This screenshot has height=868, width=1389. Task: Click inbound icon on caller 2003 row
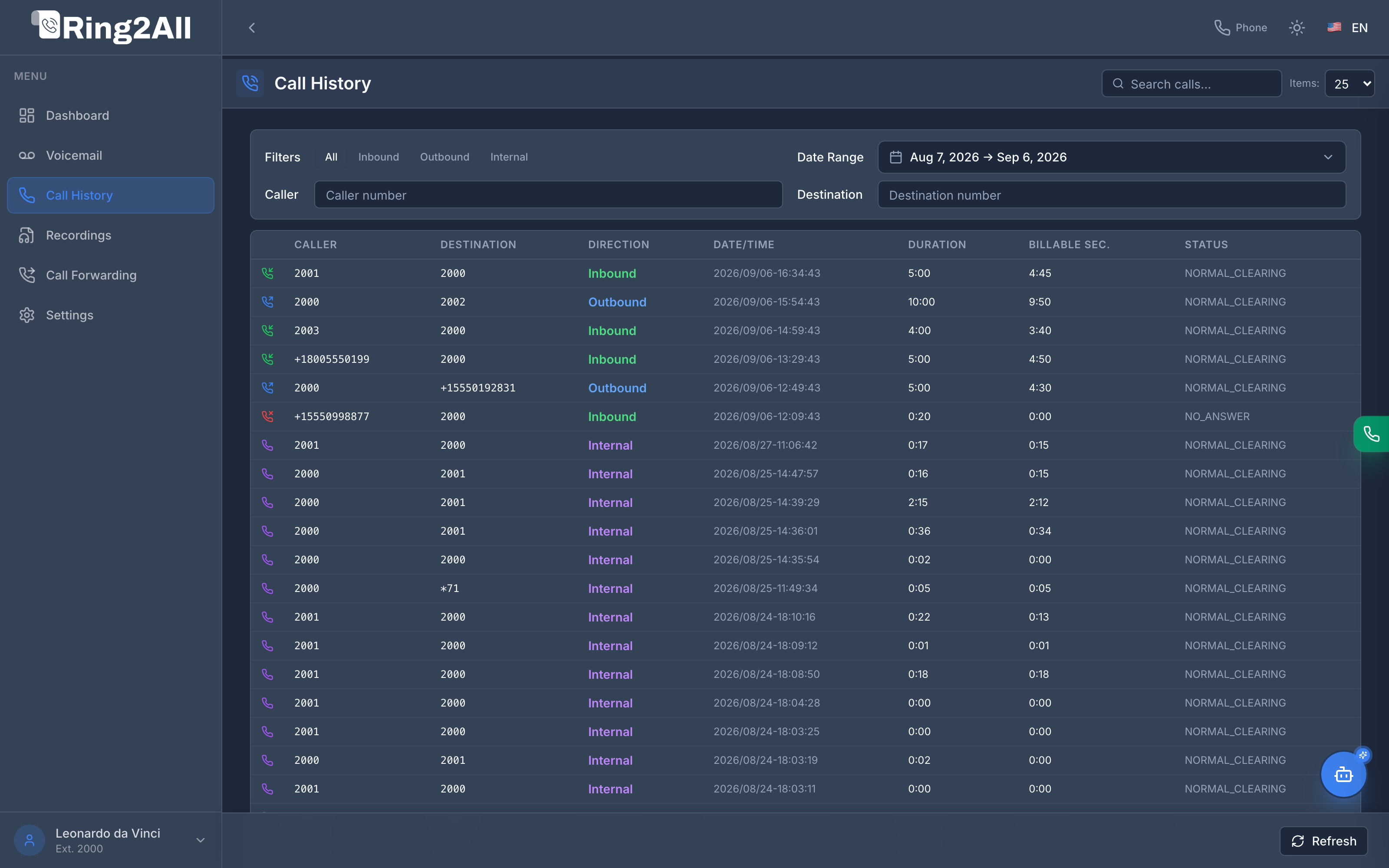(267, 331)
